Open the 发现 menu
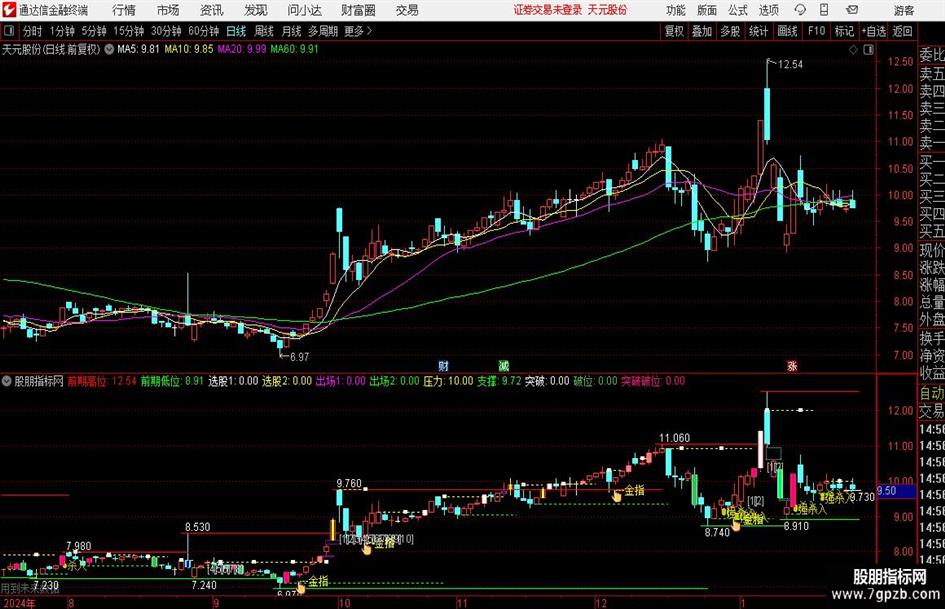The height and width of the screenshot is (609, 945). pyautogui.click(x=256, y=10)
